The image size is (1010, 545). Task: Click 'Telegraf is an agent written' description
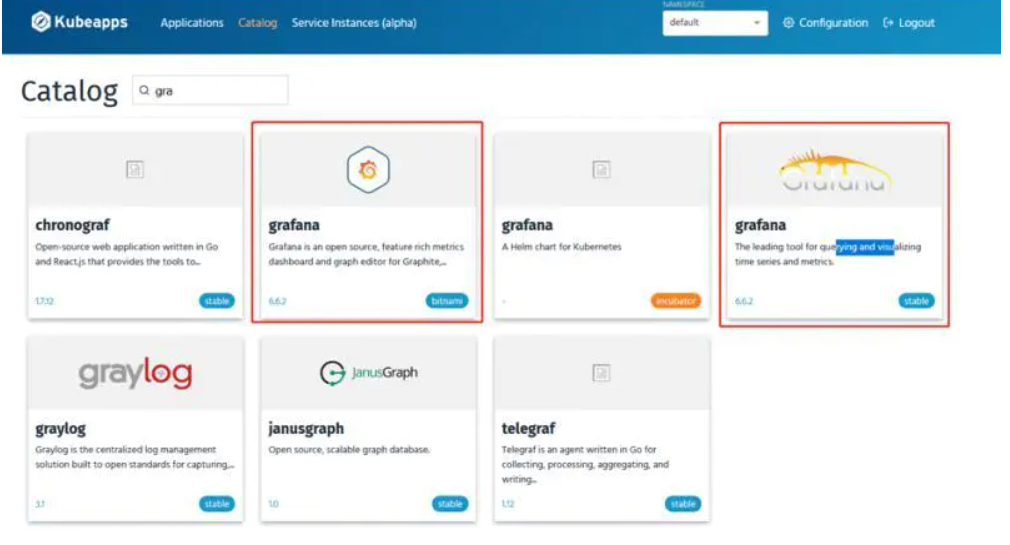pos(585,464)
